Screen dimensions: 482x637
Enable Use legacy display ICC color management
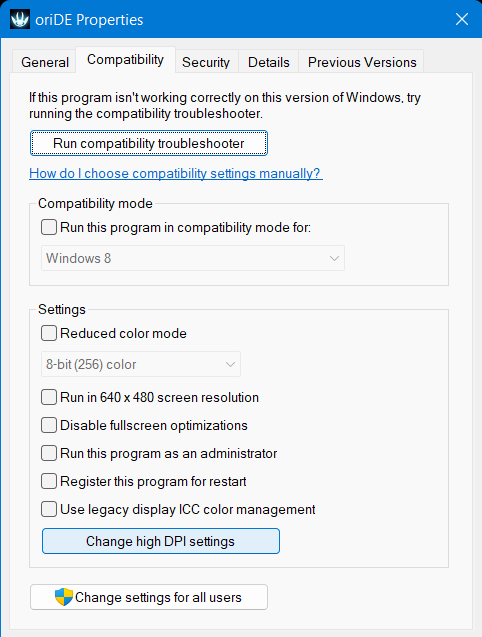pos(49,509)
